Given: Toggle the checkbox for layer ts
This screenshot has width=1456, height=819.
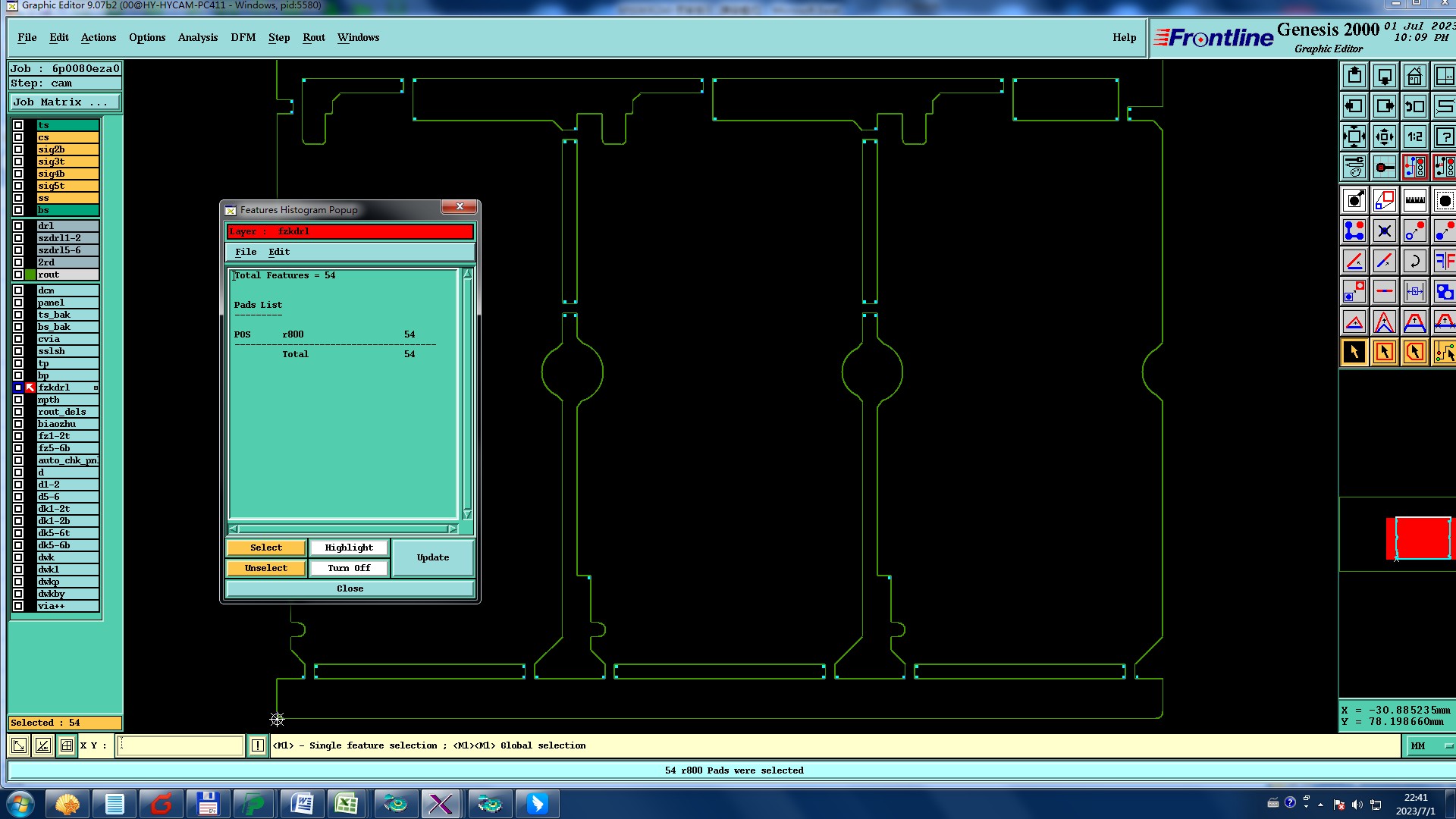Looking at the screenshot, I should 18,125.
